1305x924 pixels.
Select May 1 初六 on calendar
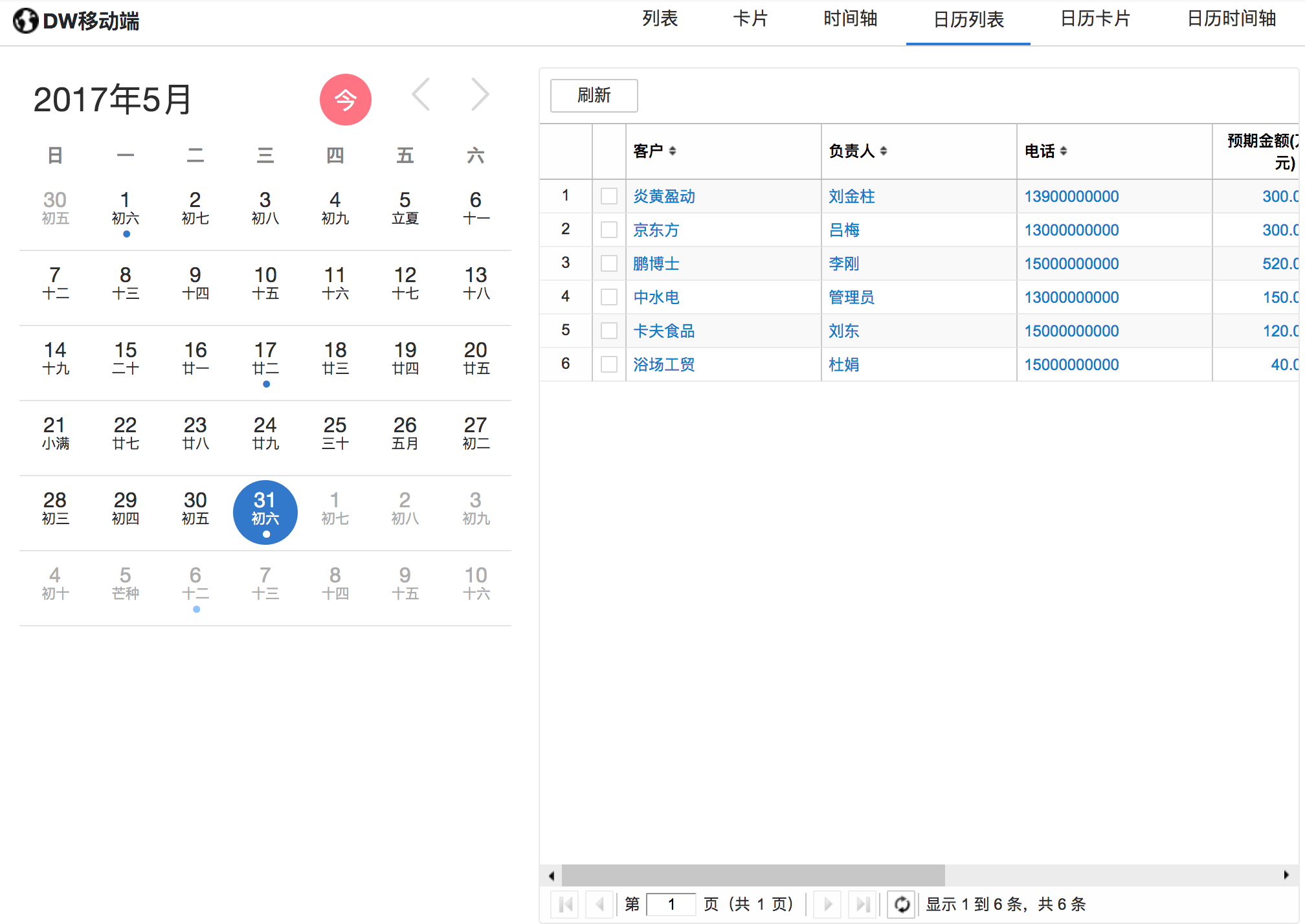(x=126, y=212)
